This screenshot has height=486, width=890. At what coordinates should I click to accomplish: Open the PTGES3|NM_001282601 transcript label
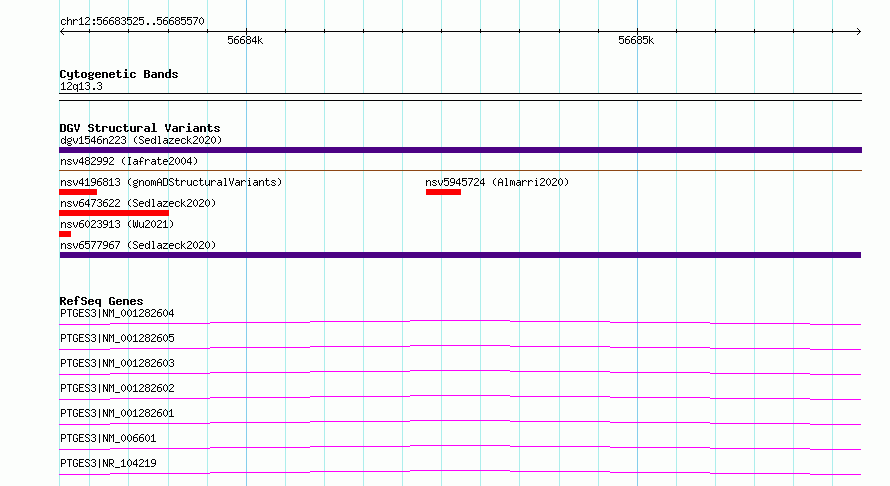tap(117, 413)
